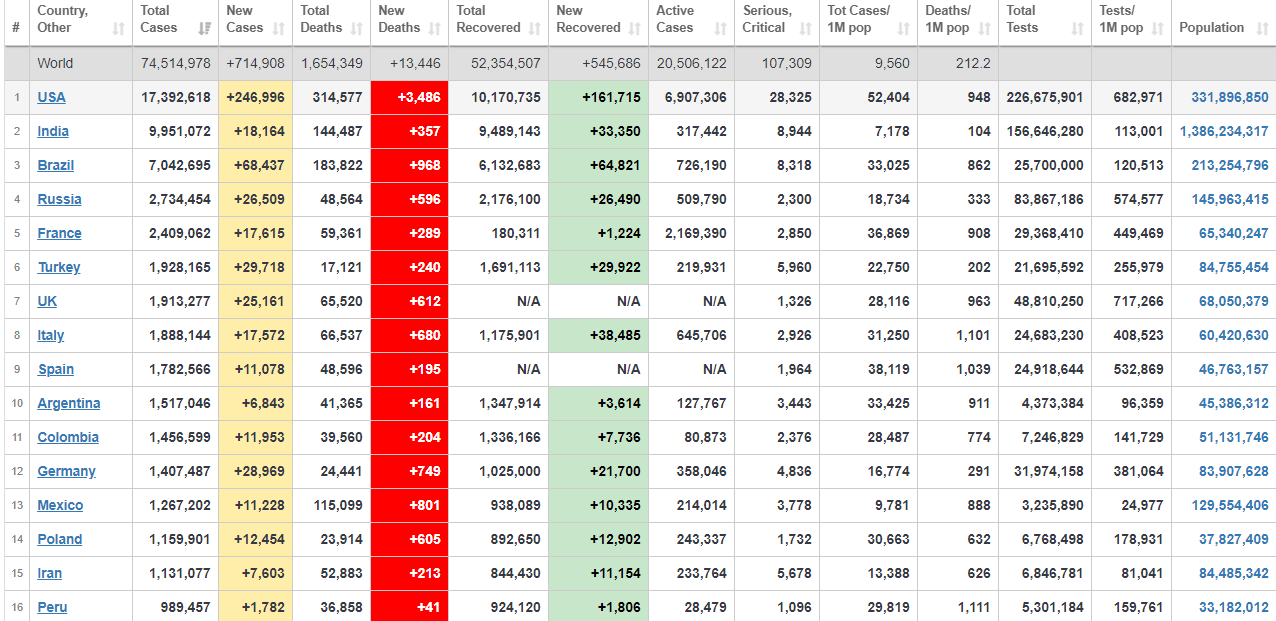
Task: Open Brazil population link 213,254,796
Action: click(1230, 165)
